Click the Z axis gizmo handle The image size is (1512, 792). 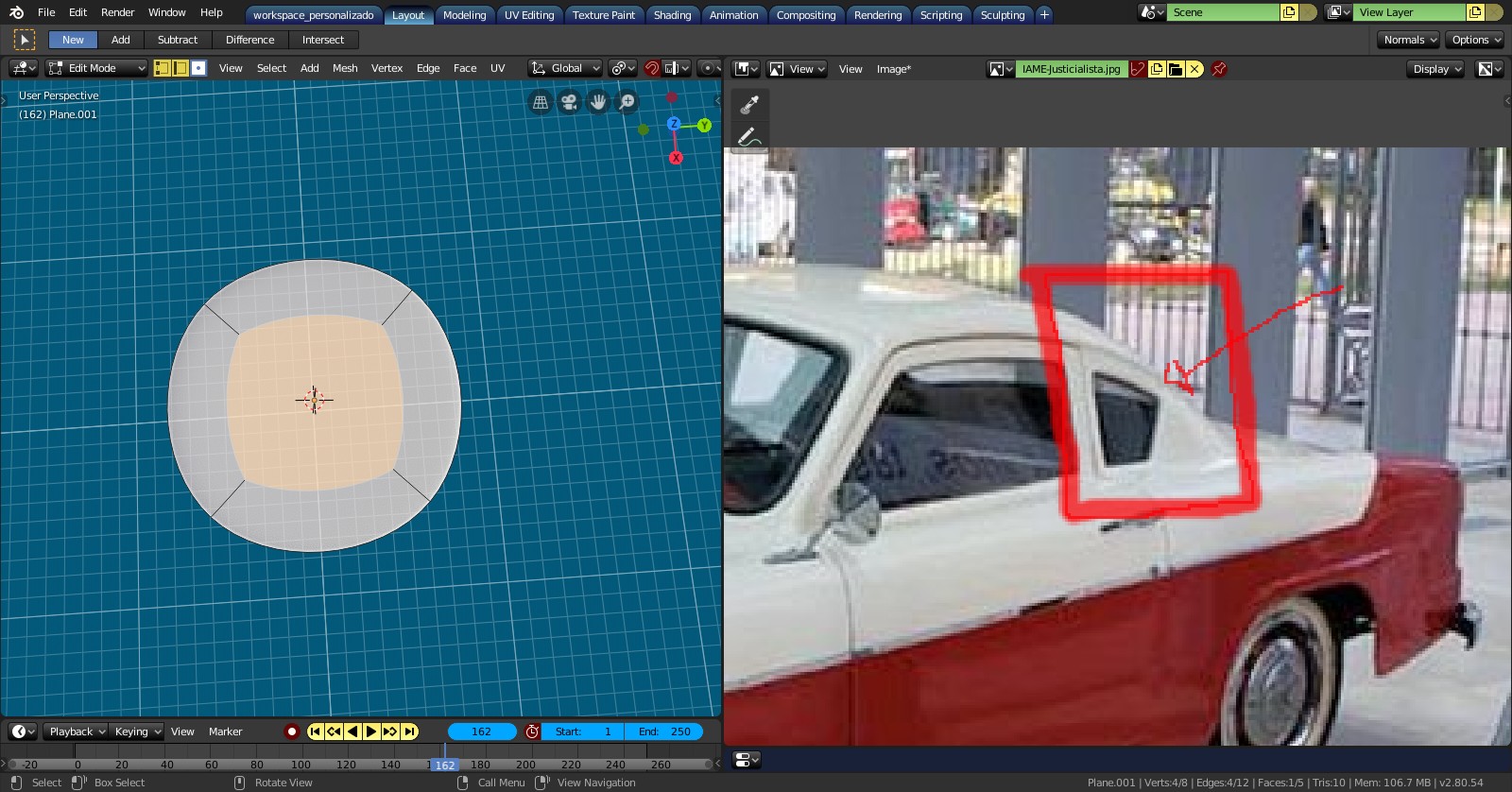674,124
